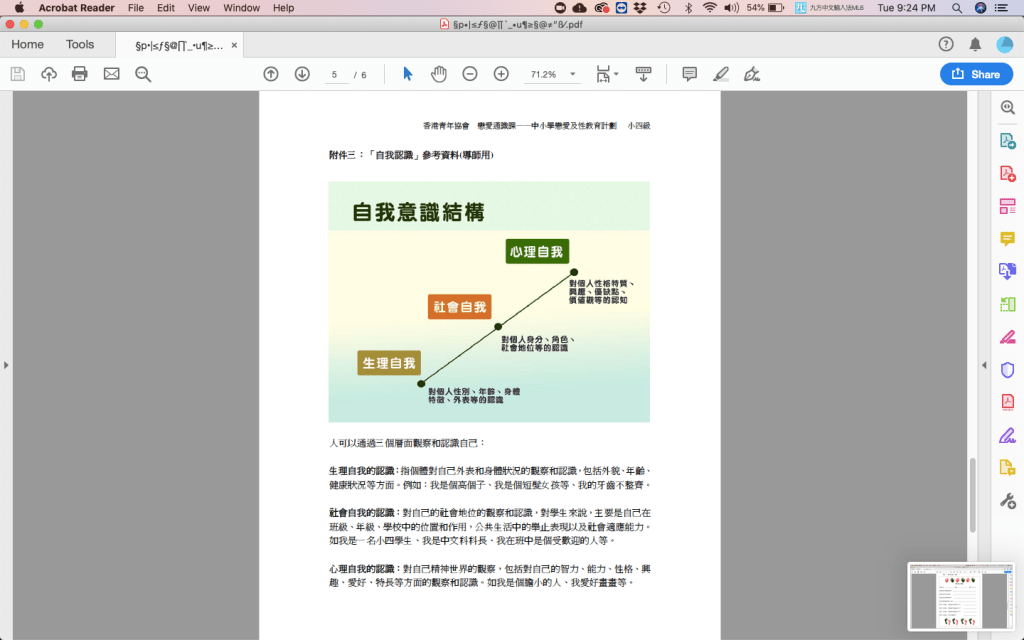Activate the arrow selection tool
Image resolution: width=1024 pixels, height=640 pixels.
407,74
